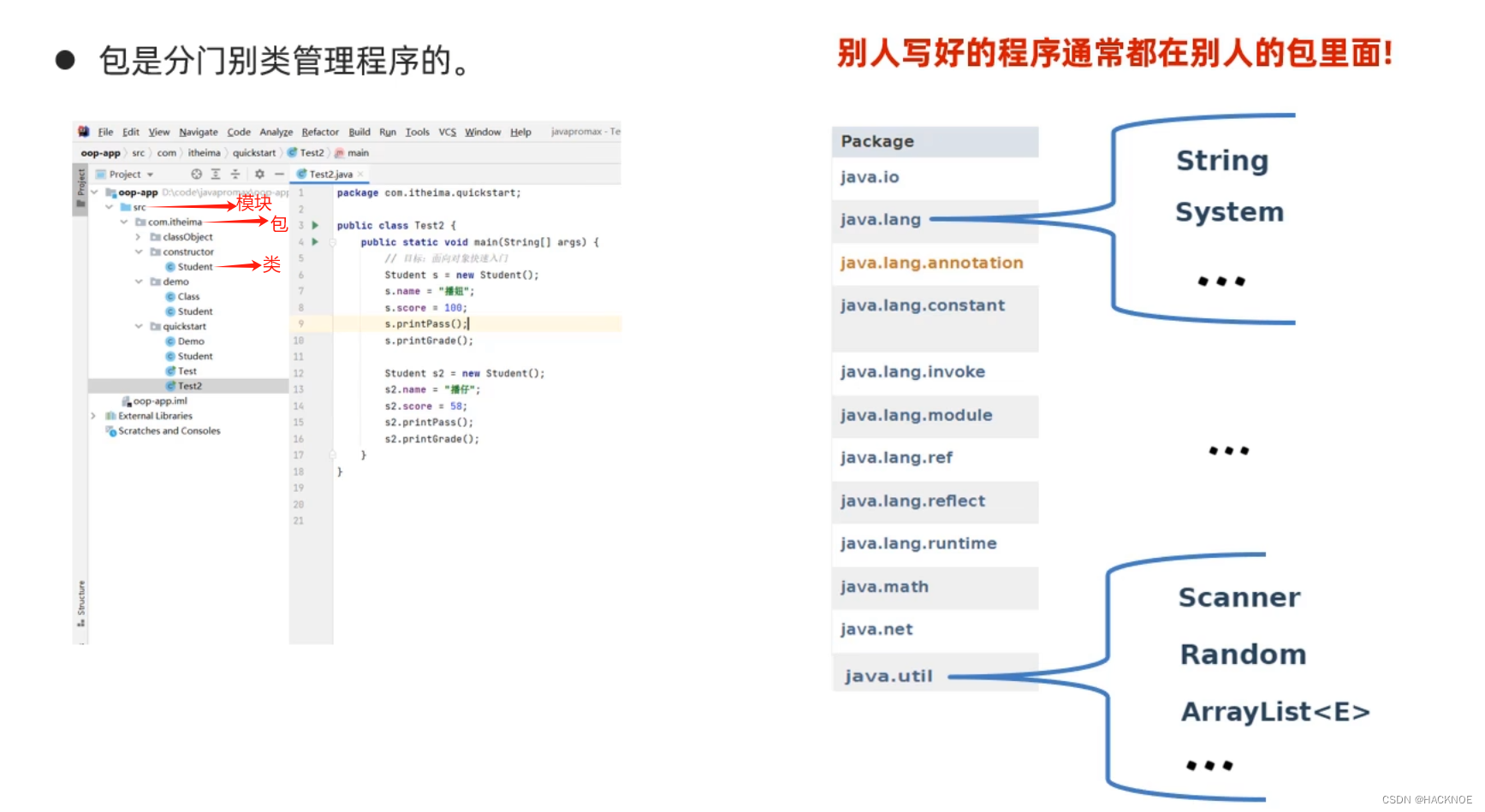The image size is (1485, 812).
Task: Collapse the src folder chevron
Action: click(109, 207)
